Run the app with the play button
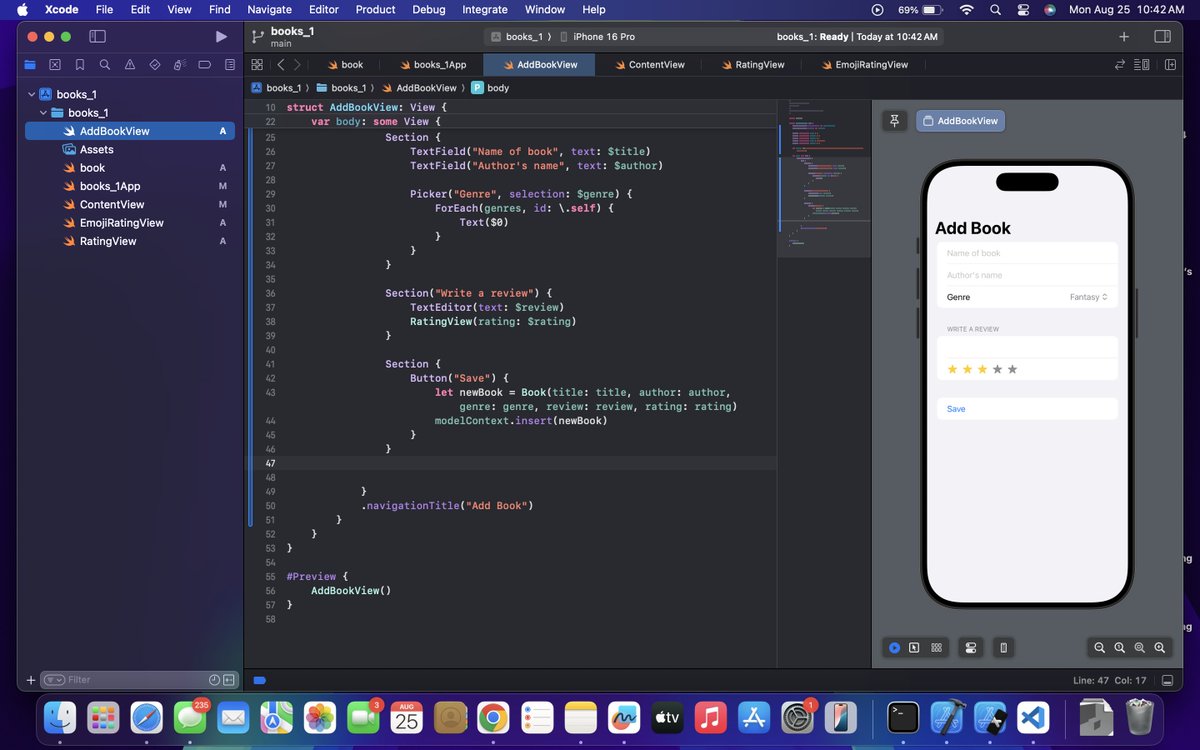This screenshot has height=750, width=1200. pyautogui.click(x=221, y=37)
